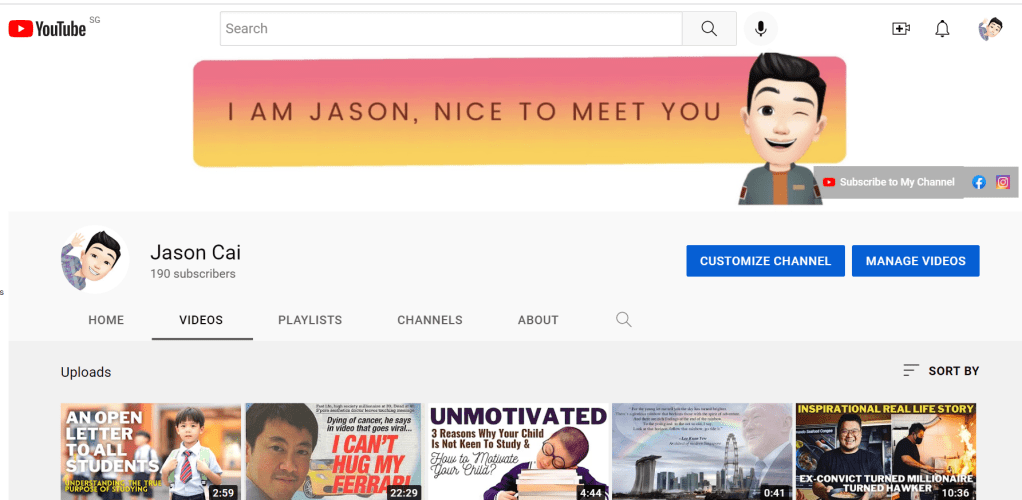Start voice search with microphone icon
The height and width of the screenshot is (500, 1022).
[760, 29]
